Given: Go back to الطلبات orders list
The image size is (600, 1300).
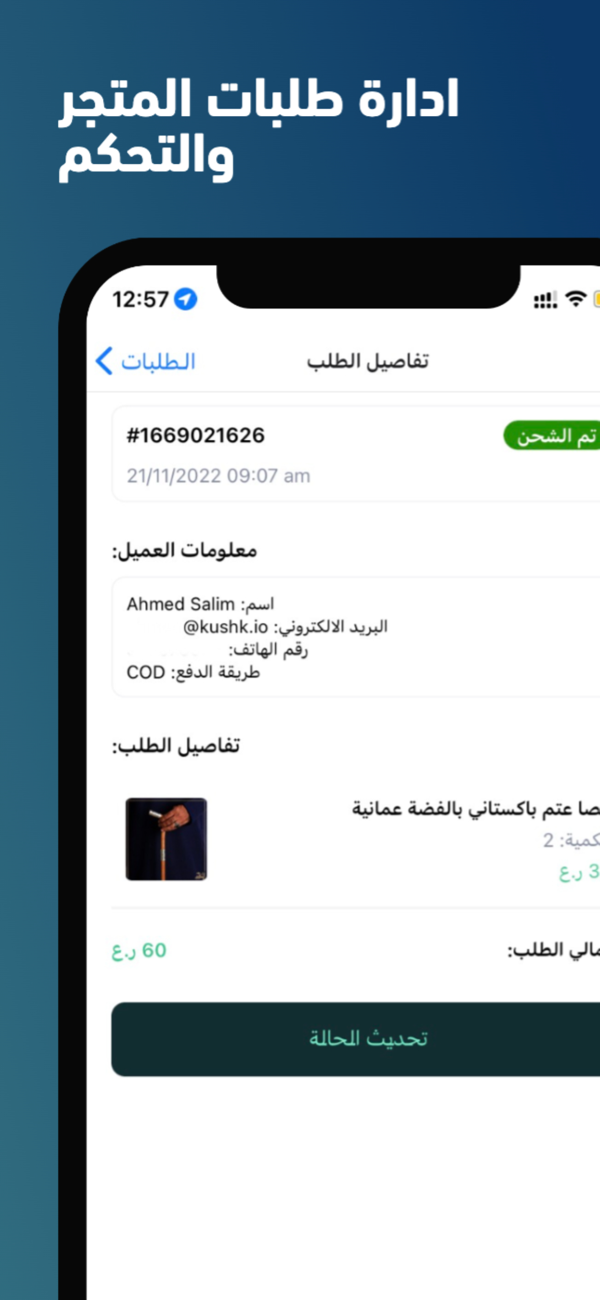Looking at the screenshot, I should pos(146,361).
